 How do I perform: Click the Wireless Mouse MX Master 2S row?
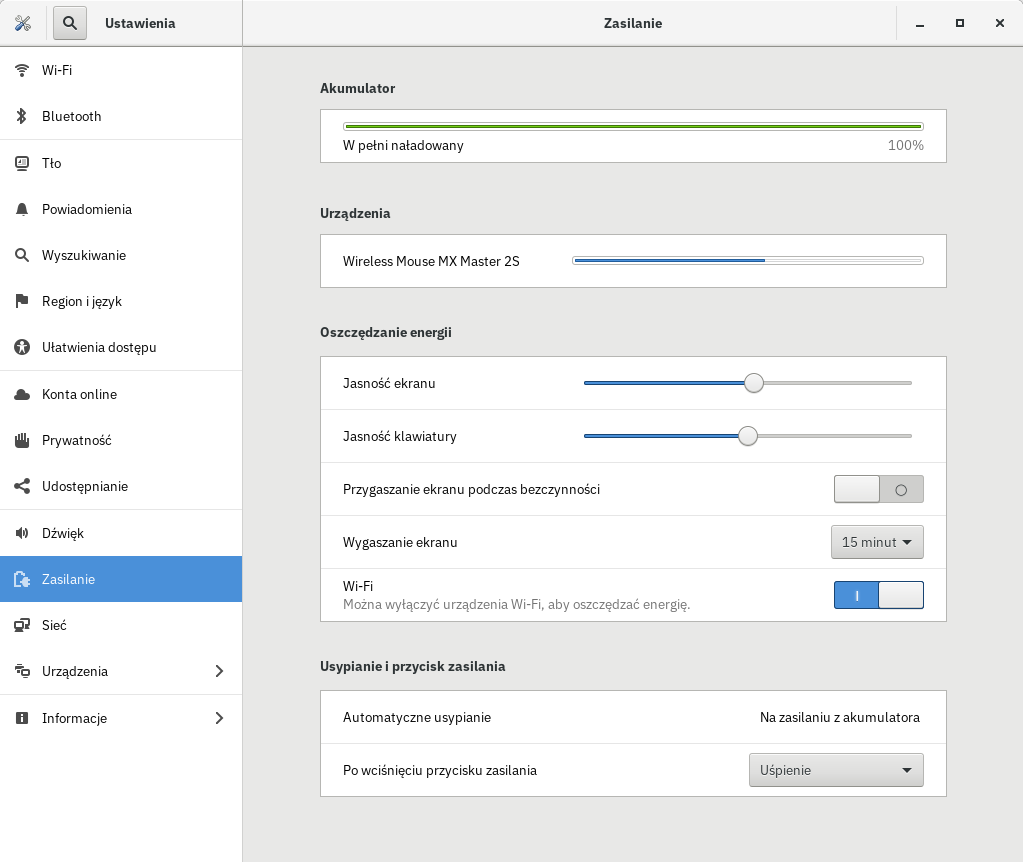[632, 261]
